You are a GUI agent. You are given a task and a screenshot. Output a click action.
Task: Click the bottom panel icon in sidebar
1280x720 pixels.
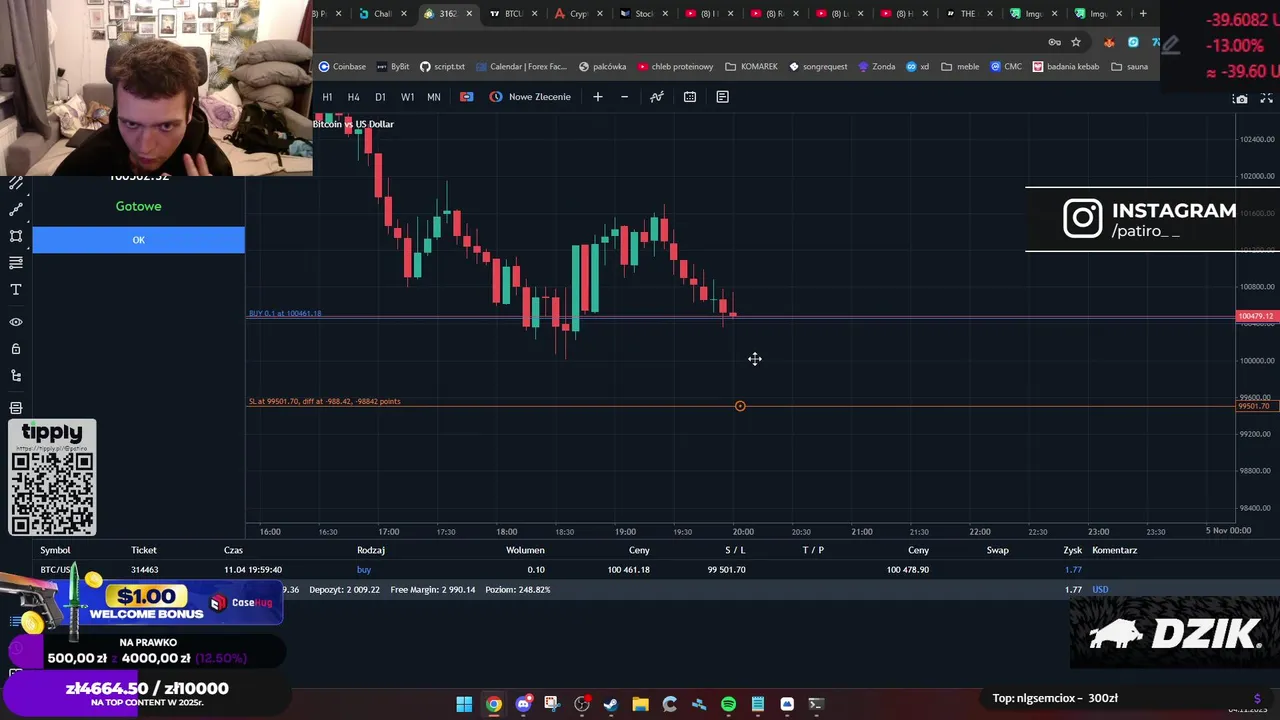pos(16,408)
